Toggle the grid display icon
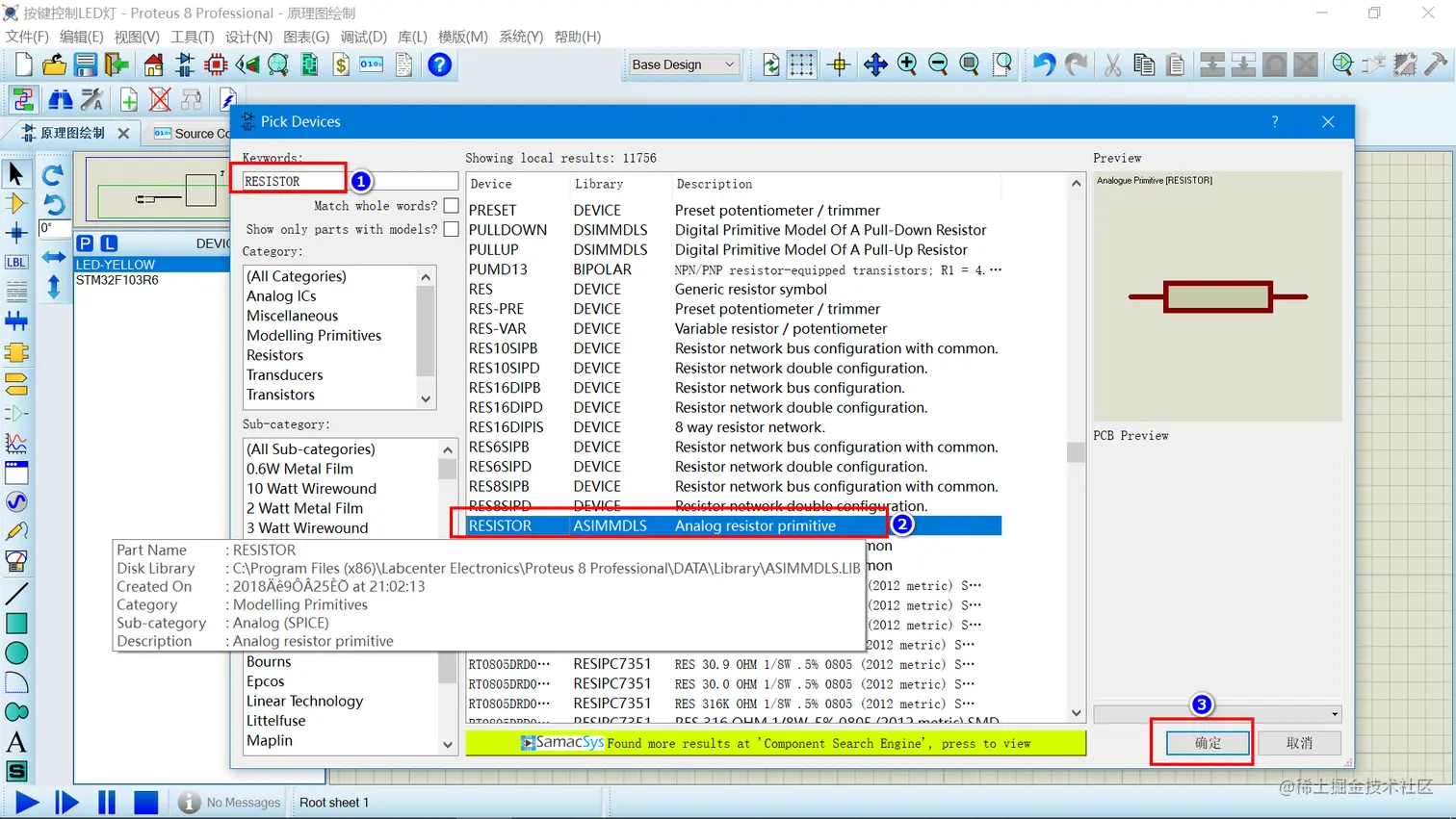The width and height of the screenshot is (1456, 819). coord(801,64)
